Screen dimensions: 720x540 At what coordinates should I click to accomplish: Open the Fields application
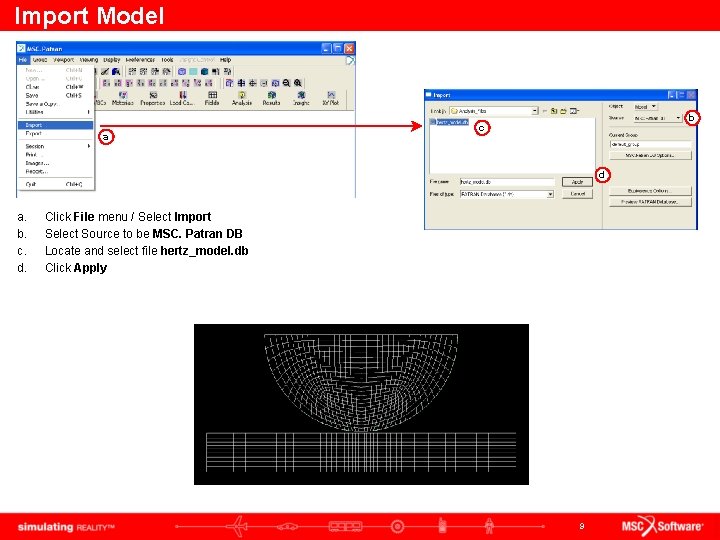[212, 98]
